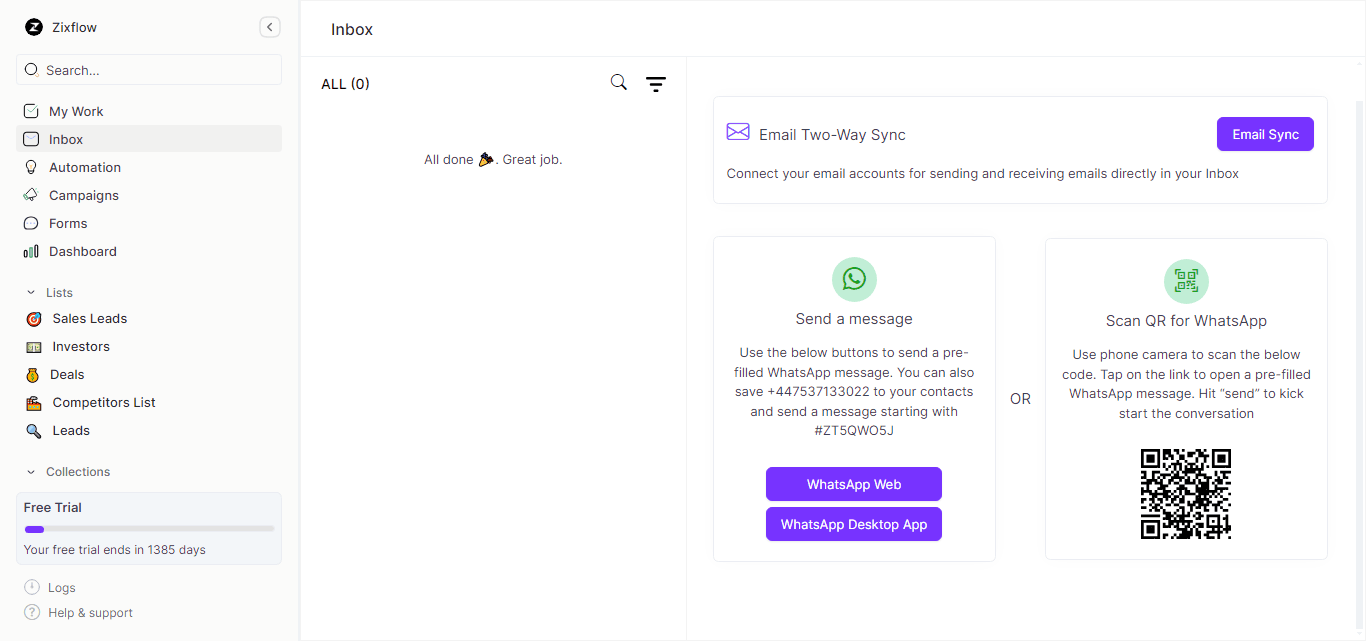1366x641 pixels.
Task: Click the Zixflow logo
Action: pos(34,27)
